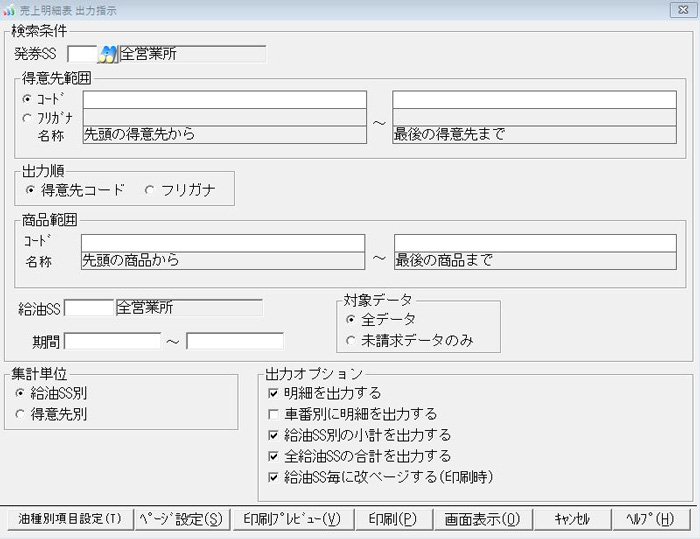Enable 車番別に明細を出力する checkbox
This screenshot has height=539, width=700.
[274, 414]
